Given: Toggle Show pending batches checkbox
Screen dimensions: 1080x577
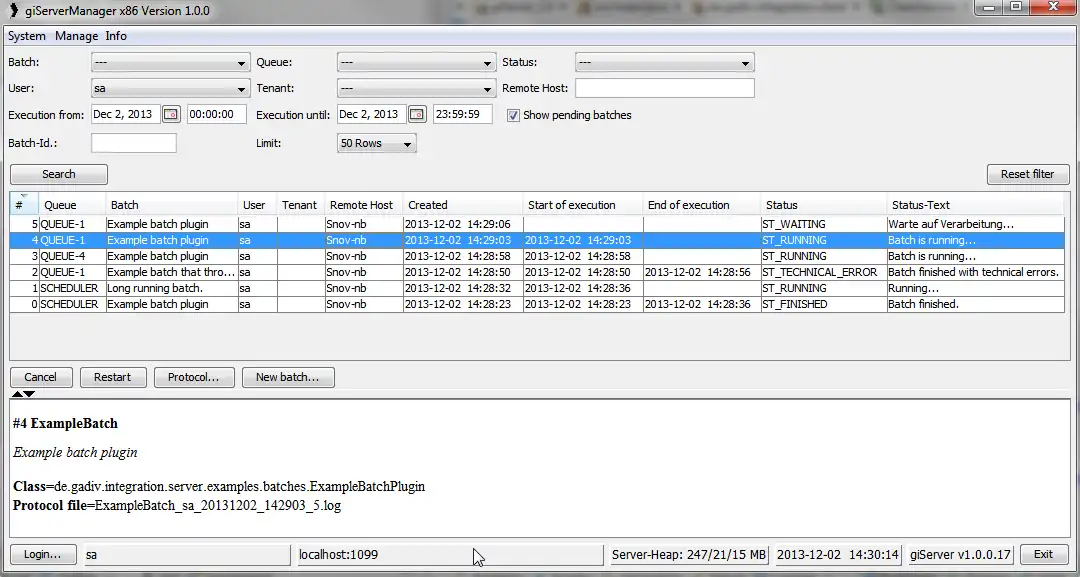Looking at the screenshot, I should 513,115.
